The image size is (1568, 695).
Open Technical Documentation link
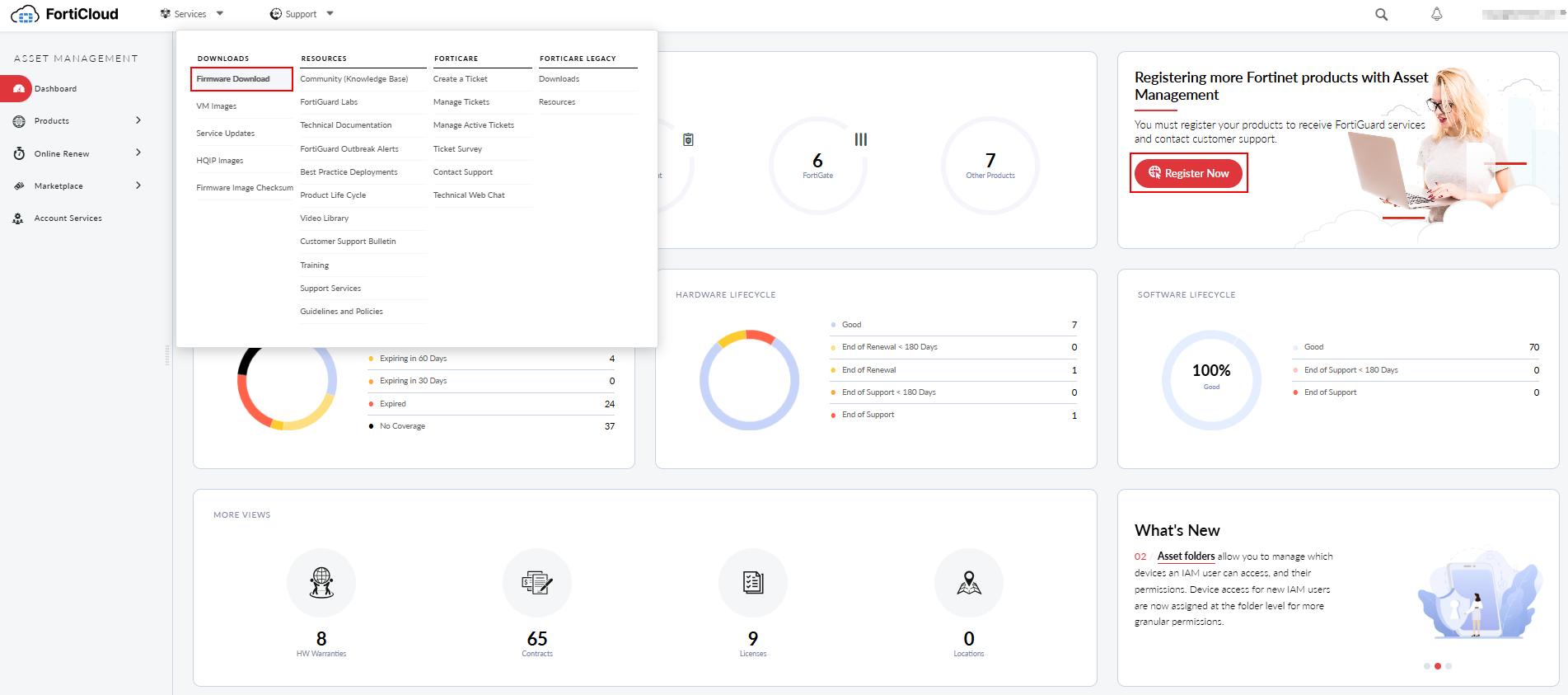pos(346,125)
